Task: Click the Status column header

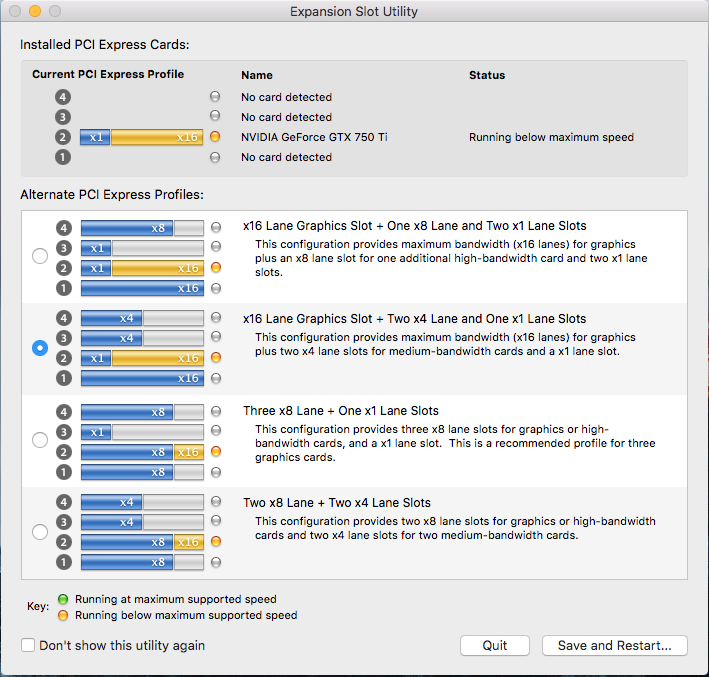Action: pyautogui.click(x=487, y=75)
